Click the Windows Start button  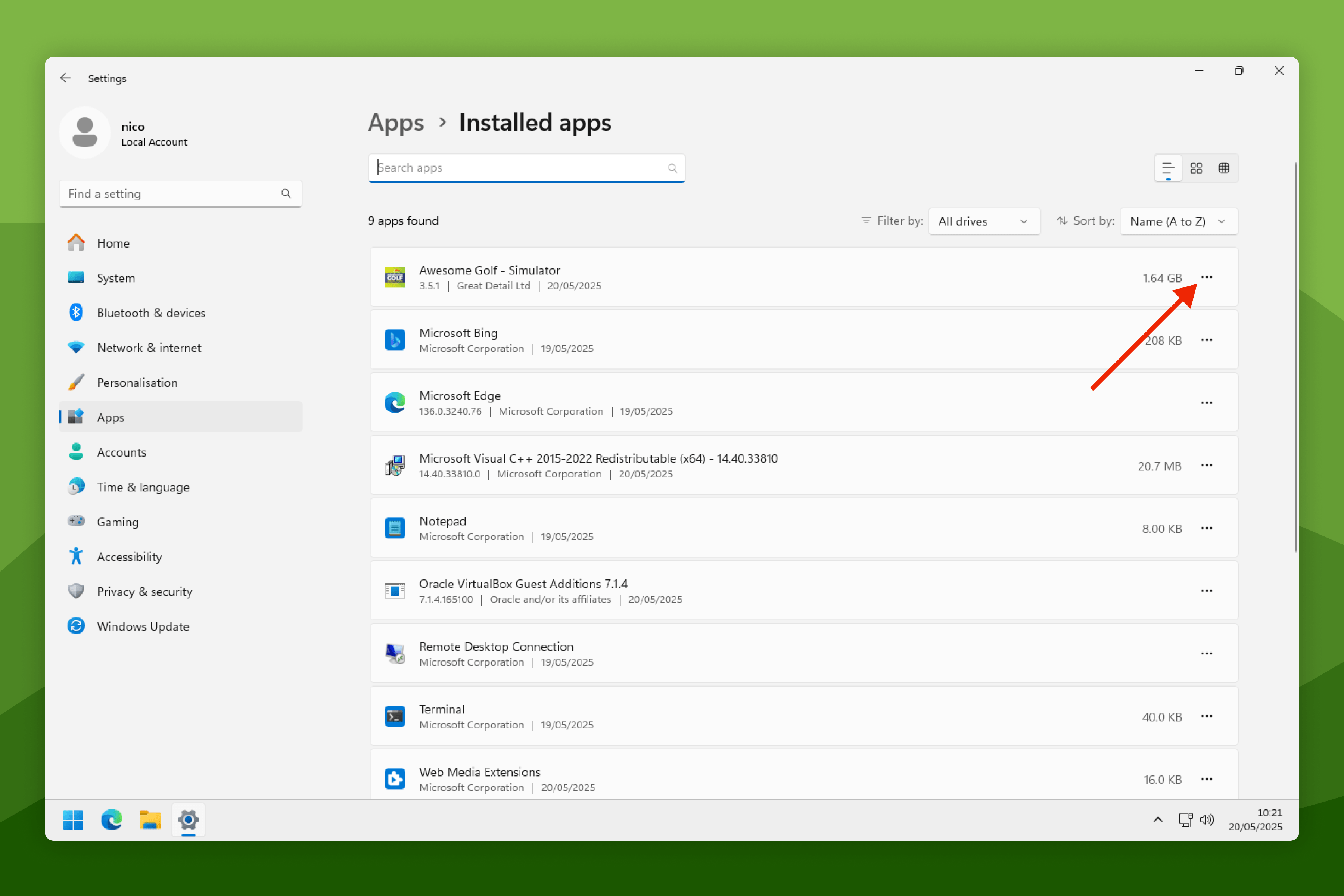click(x=73, y=820)
